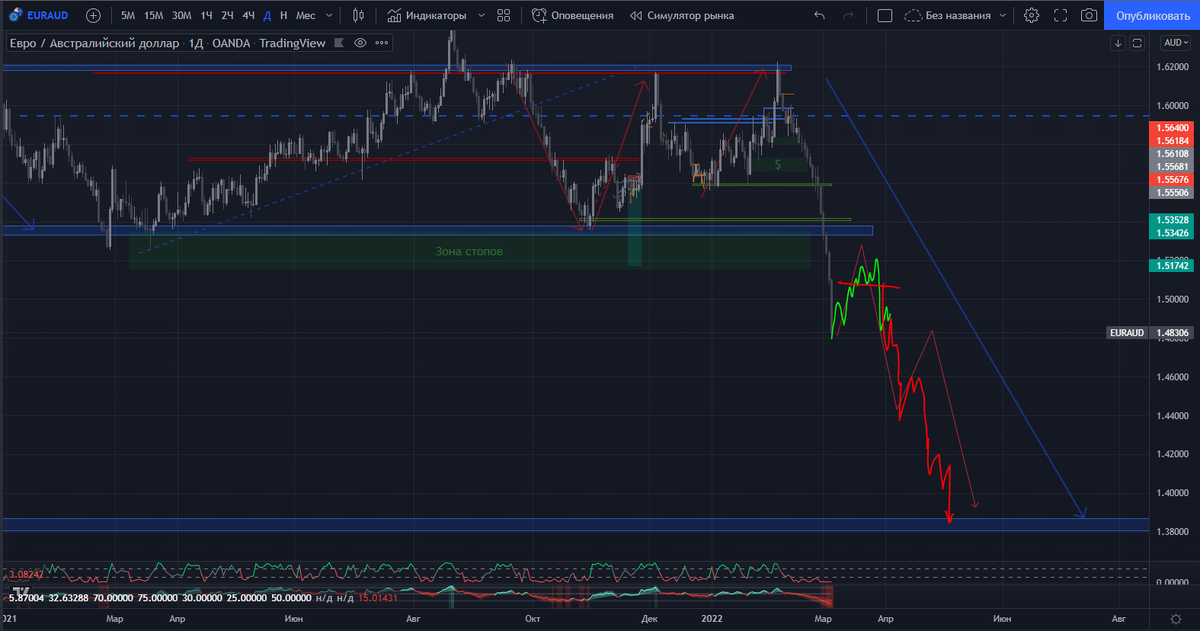This screenshot has width=1200, height=631.
Task: Toggle the auto-fit icon near price scale
Action: click(x=1137, y=43)
